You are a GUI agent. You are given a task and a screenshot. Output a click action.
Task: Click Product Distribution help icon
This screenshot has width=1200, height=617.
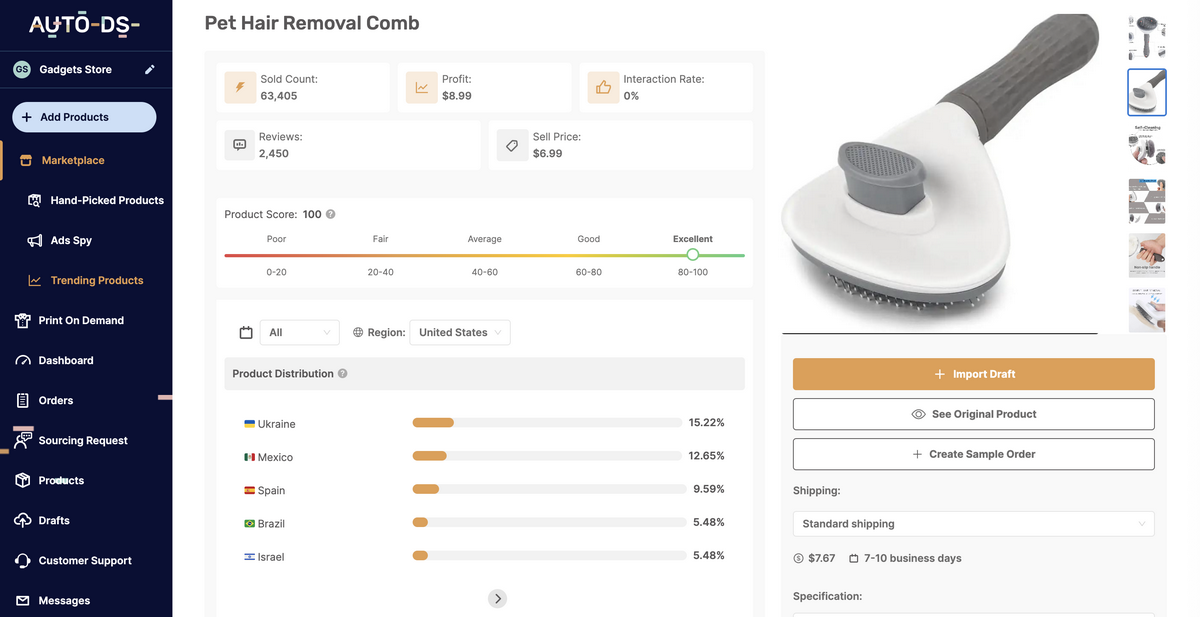pos(343,373)
